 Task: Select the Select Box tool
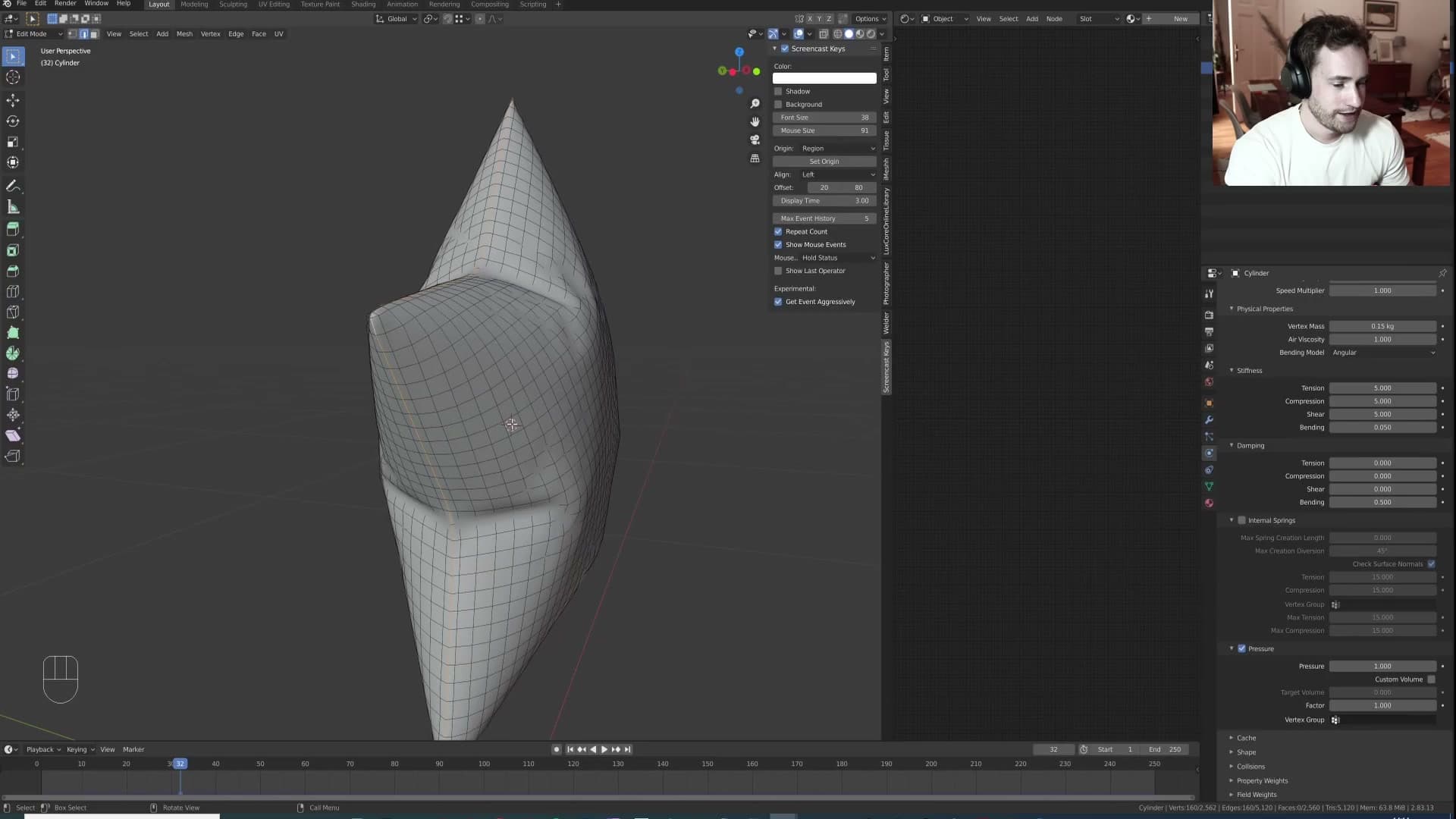(x=13, y=56)
